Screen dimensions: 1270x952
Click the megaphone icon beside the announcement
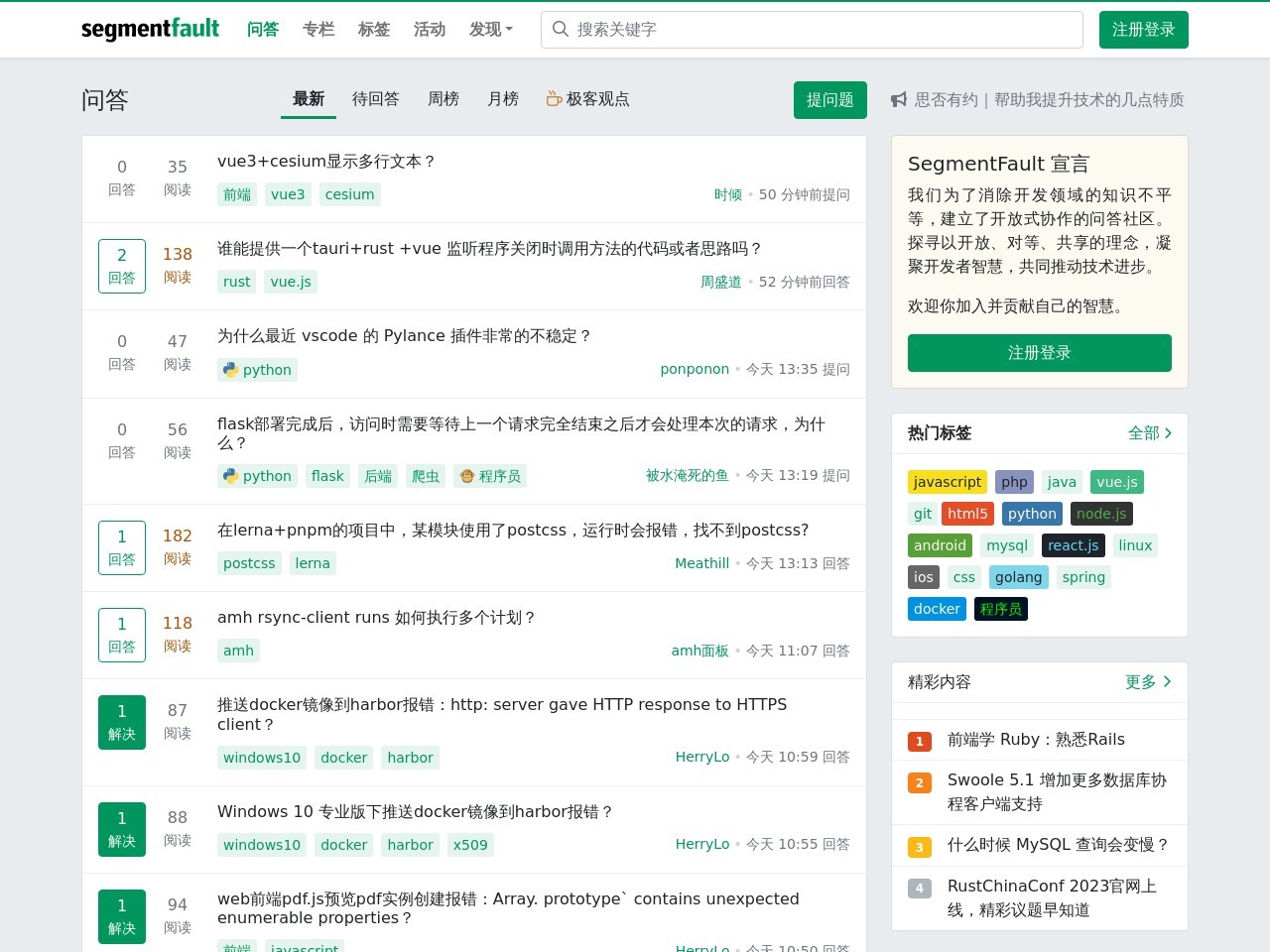point(898,99)
